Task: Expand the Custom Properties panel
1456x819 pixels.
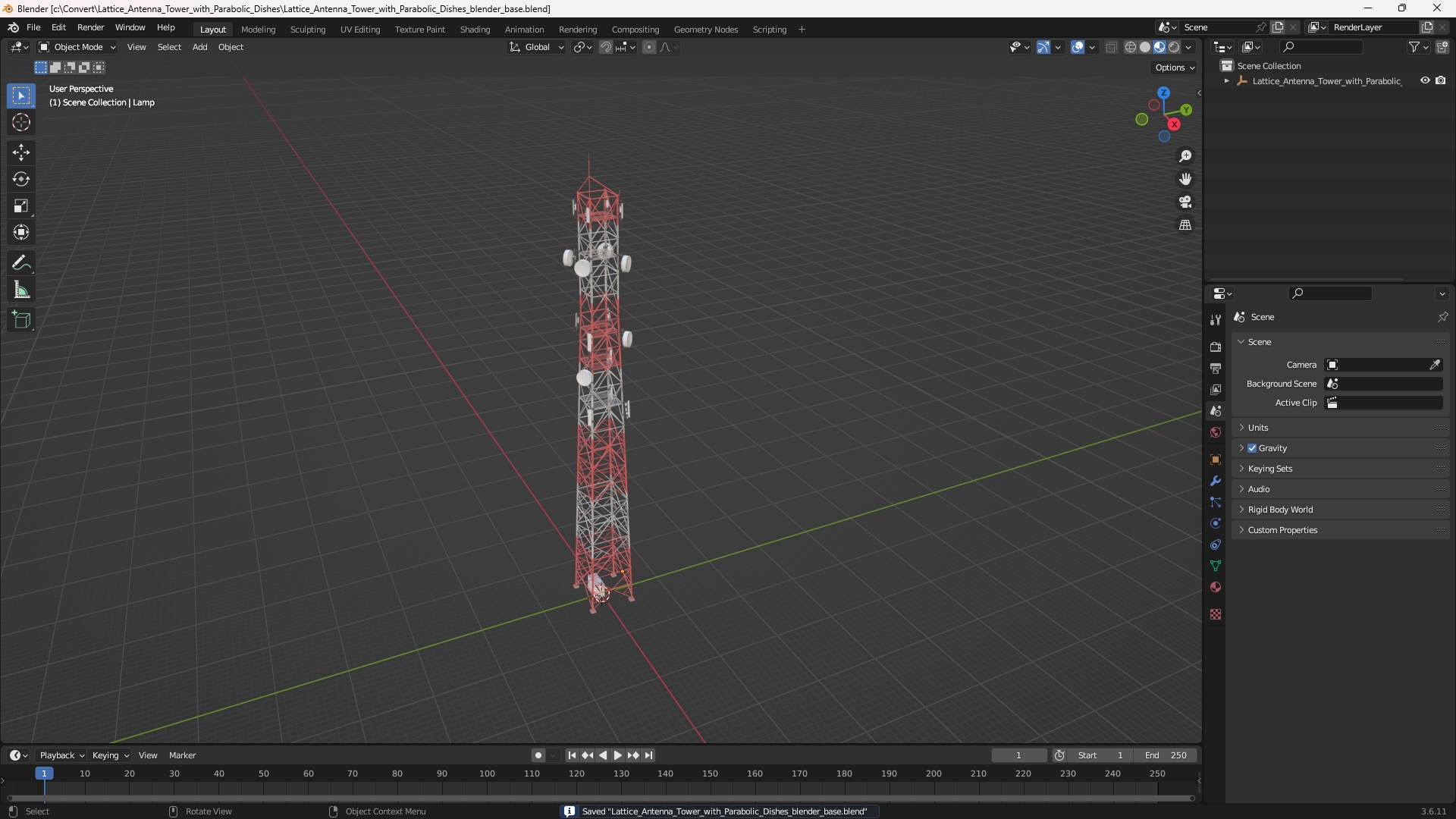Action: click(x=1340, y=530)
